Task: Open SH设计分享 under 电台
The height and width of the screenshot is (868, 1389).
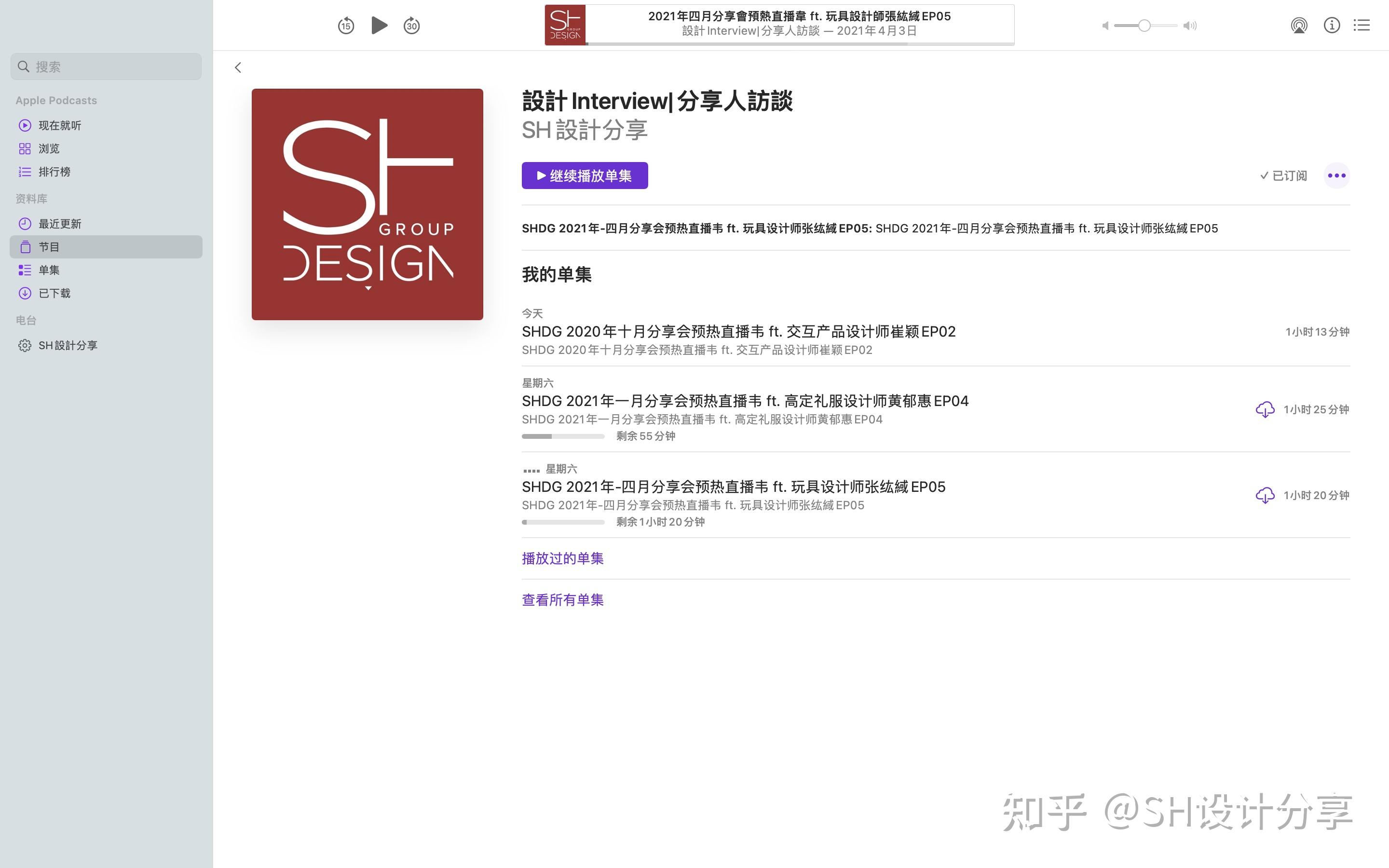Action: pyautogui.click(x=69, y=345)
